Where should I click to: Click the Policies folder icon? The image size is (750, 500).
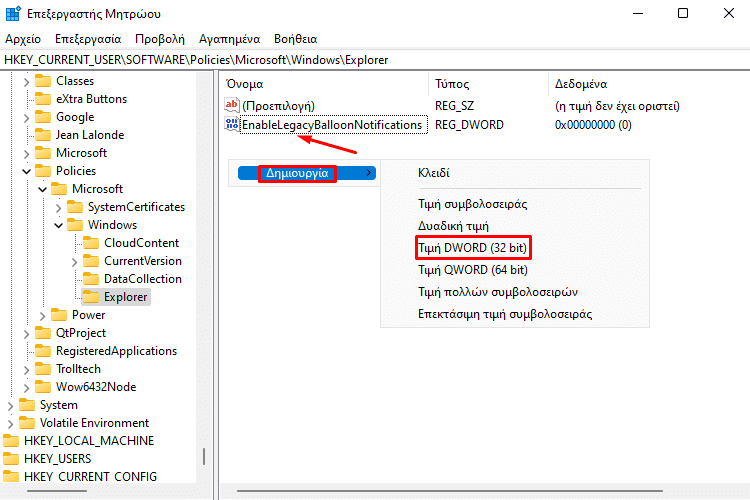click(43, 171)
